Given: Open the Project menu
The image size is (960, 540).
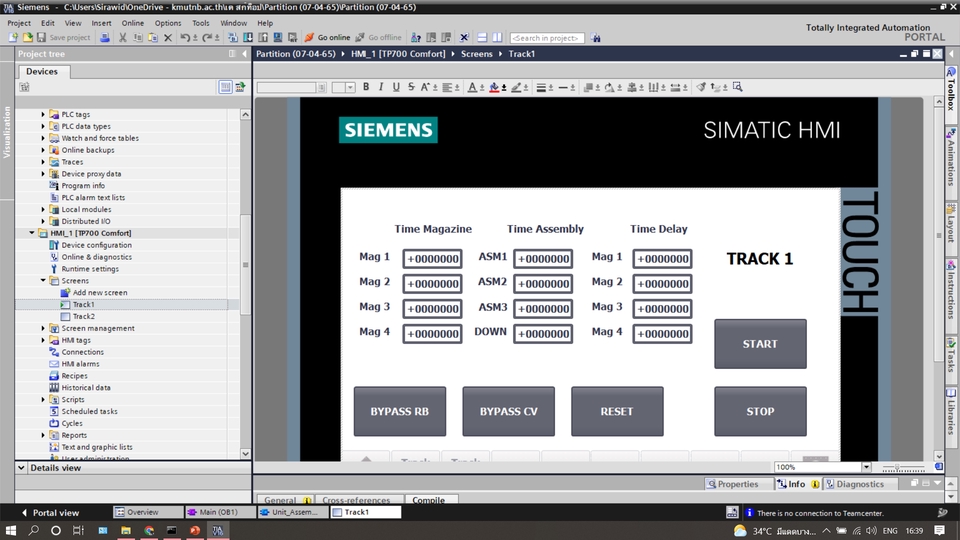Looking at the screenshot, I should coord(19,23).
